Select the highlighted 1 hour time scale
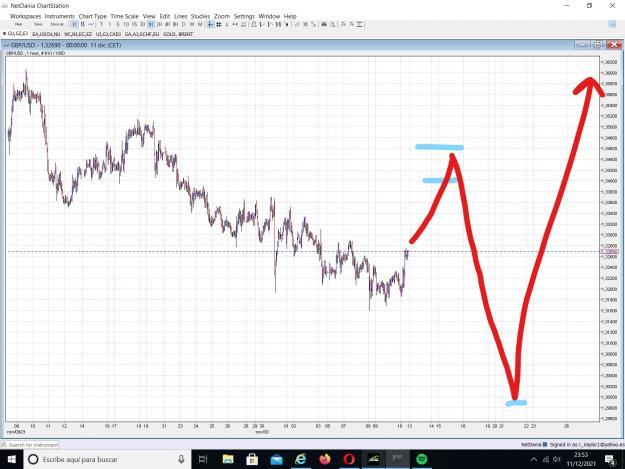This screenshot has height=469, width=625. 151,24
